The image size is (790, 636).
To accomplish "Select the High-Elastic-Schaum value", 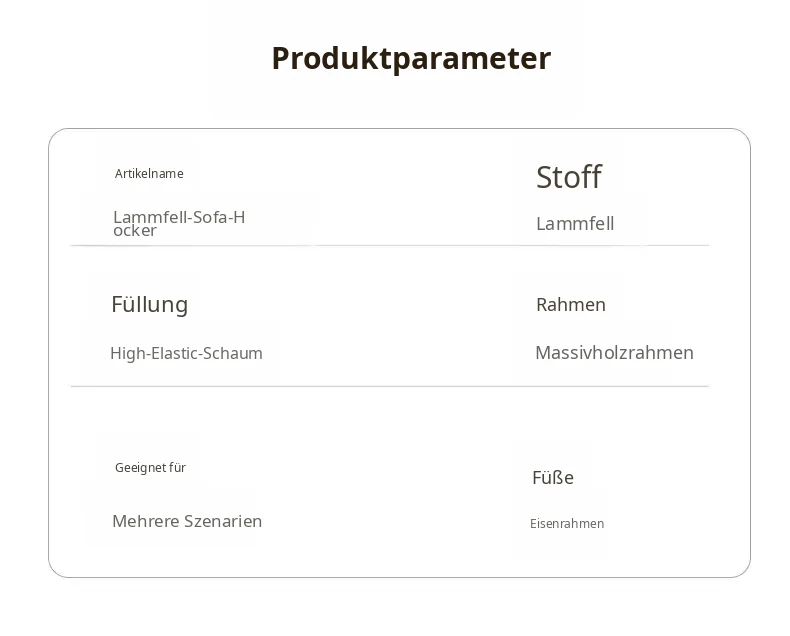I will click(186, 353).
